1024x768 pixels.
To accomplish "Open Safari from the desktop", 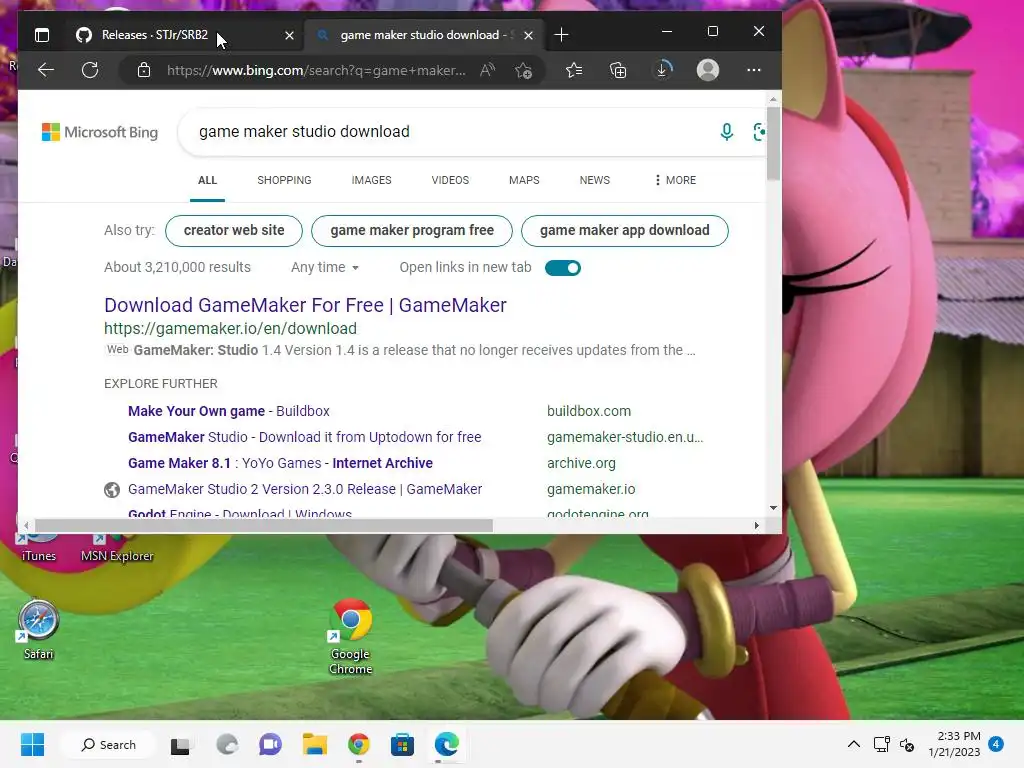I will click(38, 630).
